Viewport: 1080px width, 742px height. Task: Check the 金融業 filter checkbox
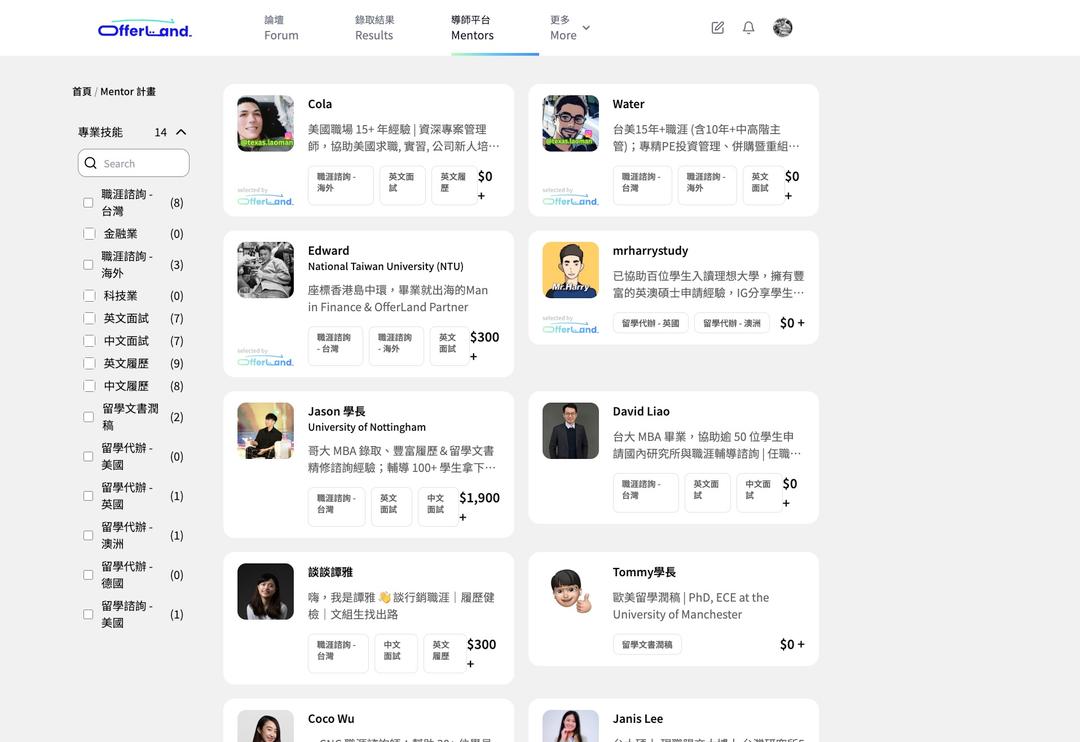(x=89, y=234)
